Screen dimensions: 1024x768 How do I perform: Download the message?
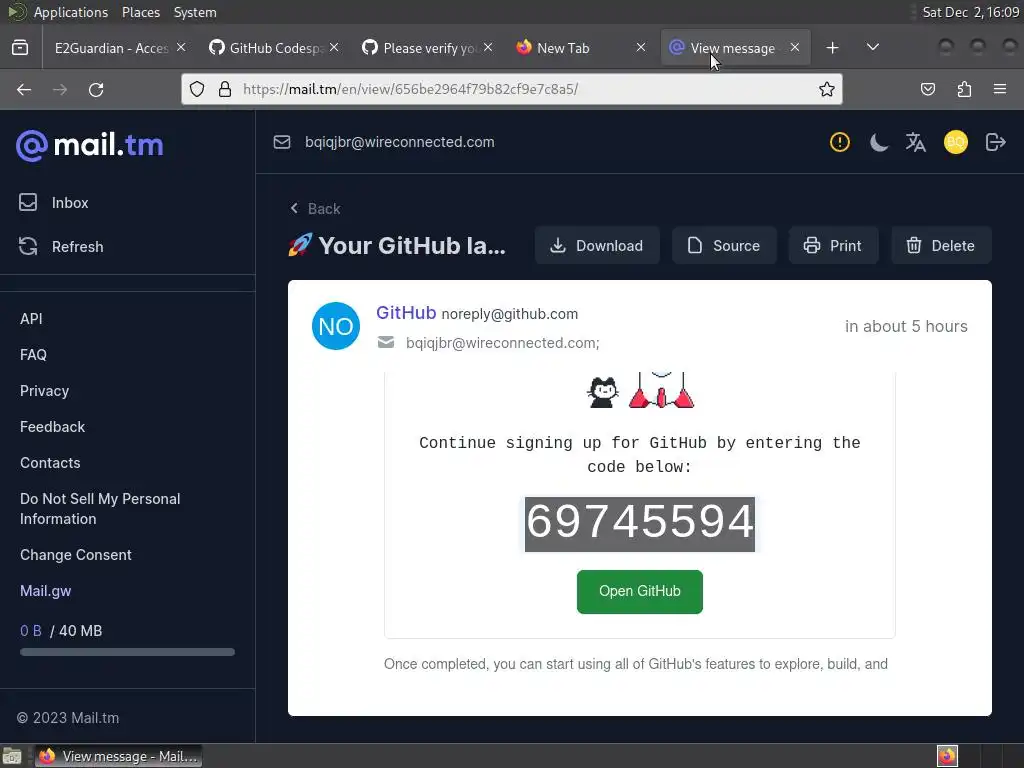pos(597,246)
